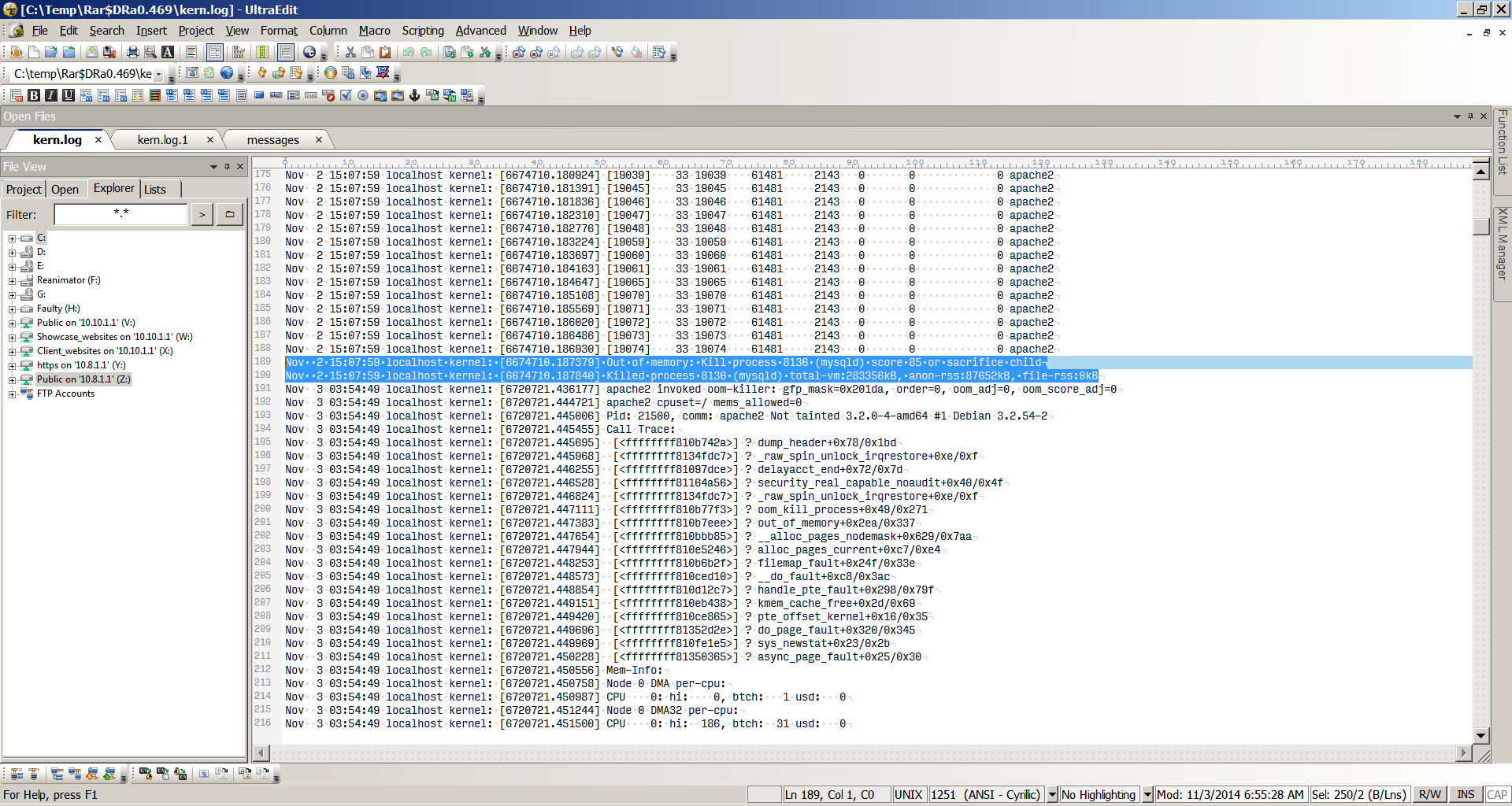The width and height of the screenshot is (1512, 806).
Task: Click the Print icon in toolbar
Action: click(x=133, y=52)
